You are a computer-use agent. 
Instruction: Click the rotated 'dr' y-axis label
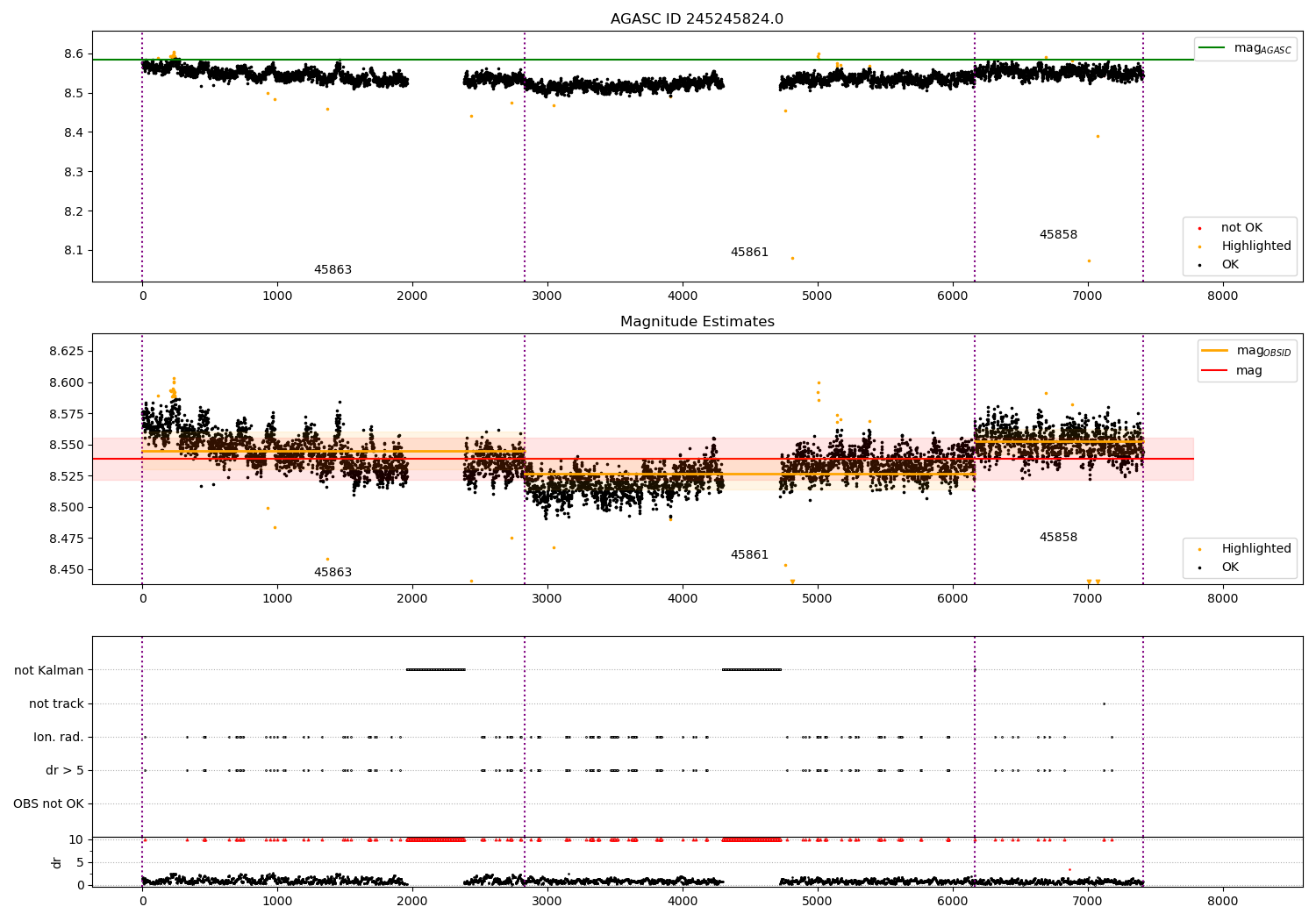(57, 862)
